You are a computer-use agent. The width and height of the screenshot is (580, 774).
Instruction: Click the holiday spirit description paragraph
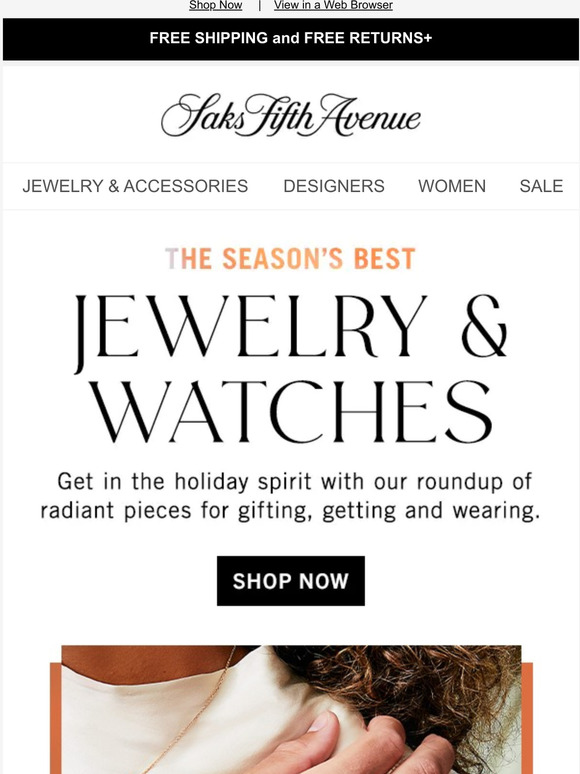click(290, 496)
